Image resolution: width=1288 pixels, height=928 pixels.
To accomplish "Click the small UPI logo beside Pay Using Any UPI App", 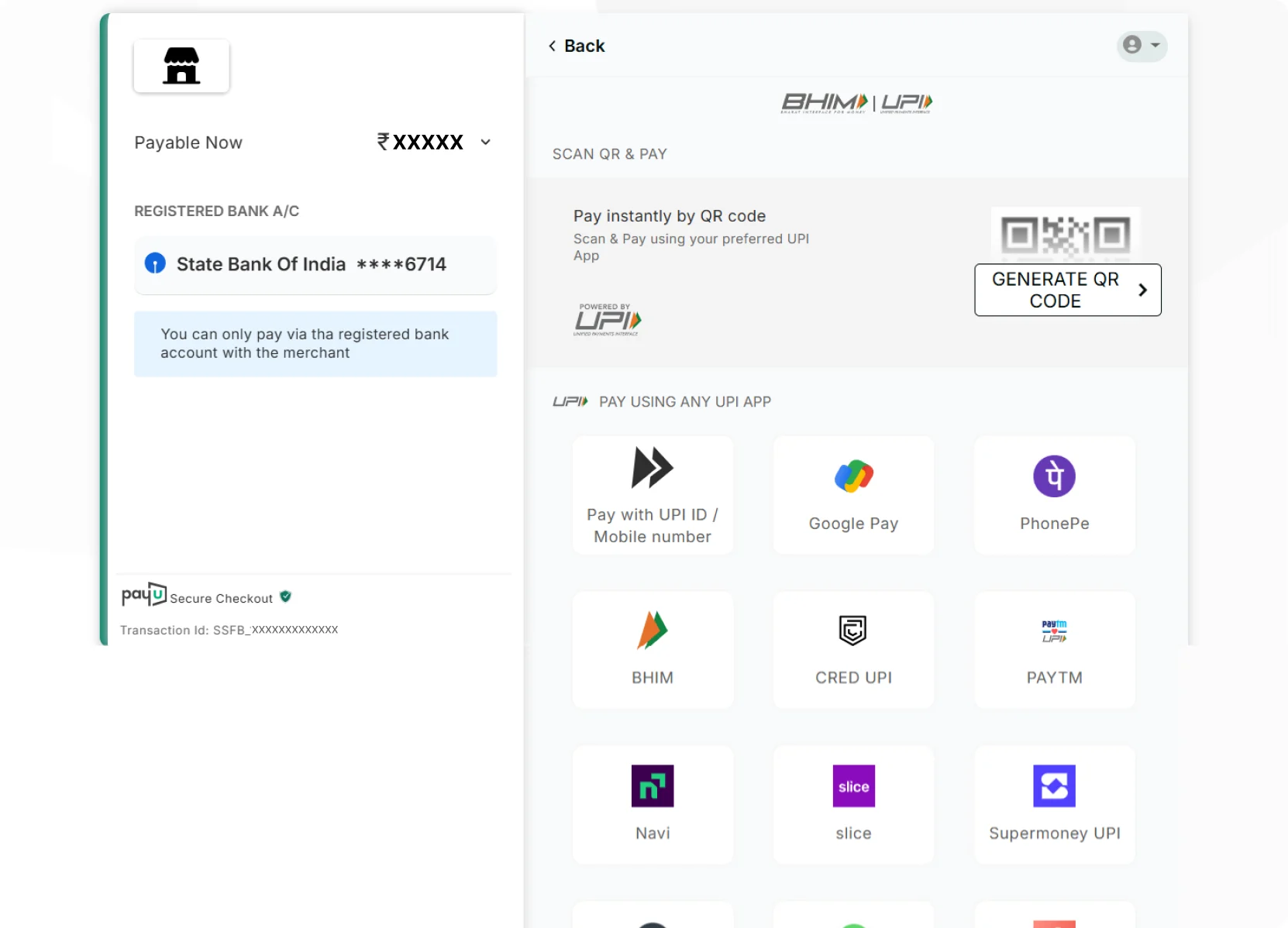I will click(570, 401).
